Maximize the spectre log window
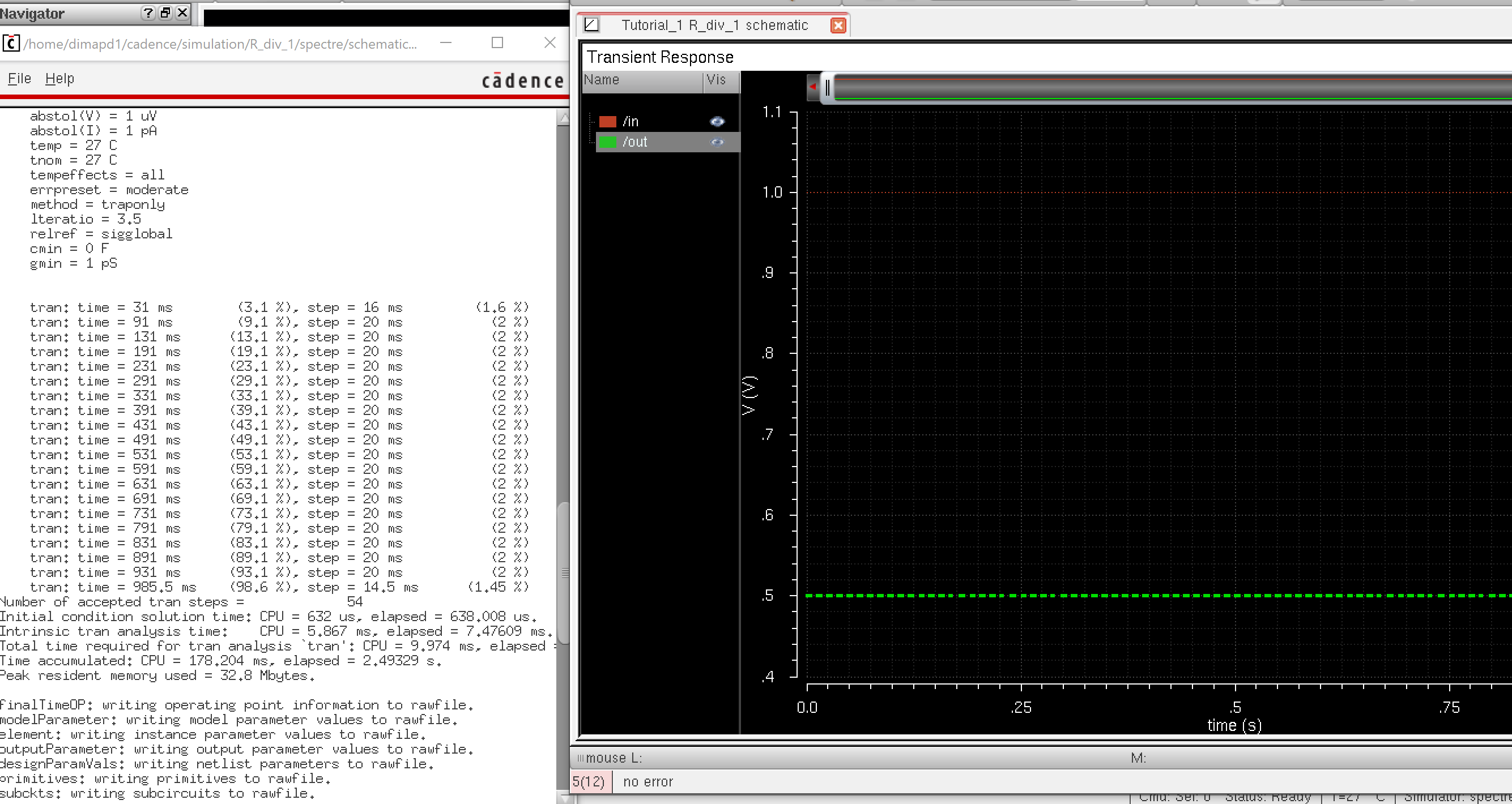The image size is (1512, 804). (x=497, y=43)
